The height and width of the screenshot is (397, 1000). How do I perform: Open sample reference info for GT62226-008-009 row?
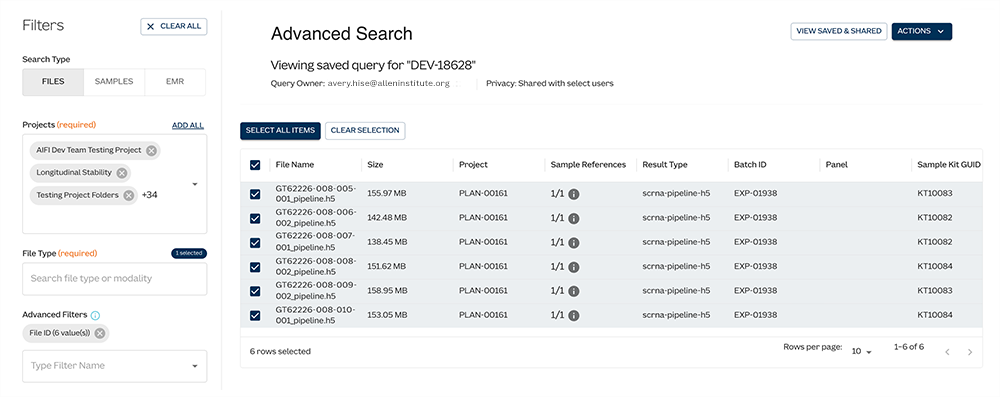573,291
